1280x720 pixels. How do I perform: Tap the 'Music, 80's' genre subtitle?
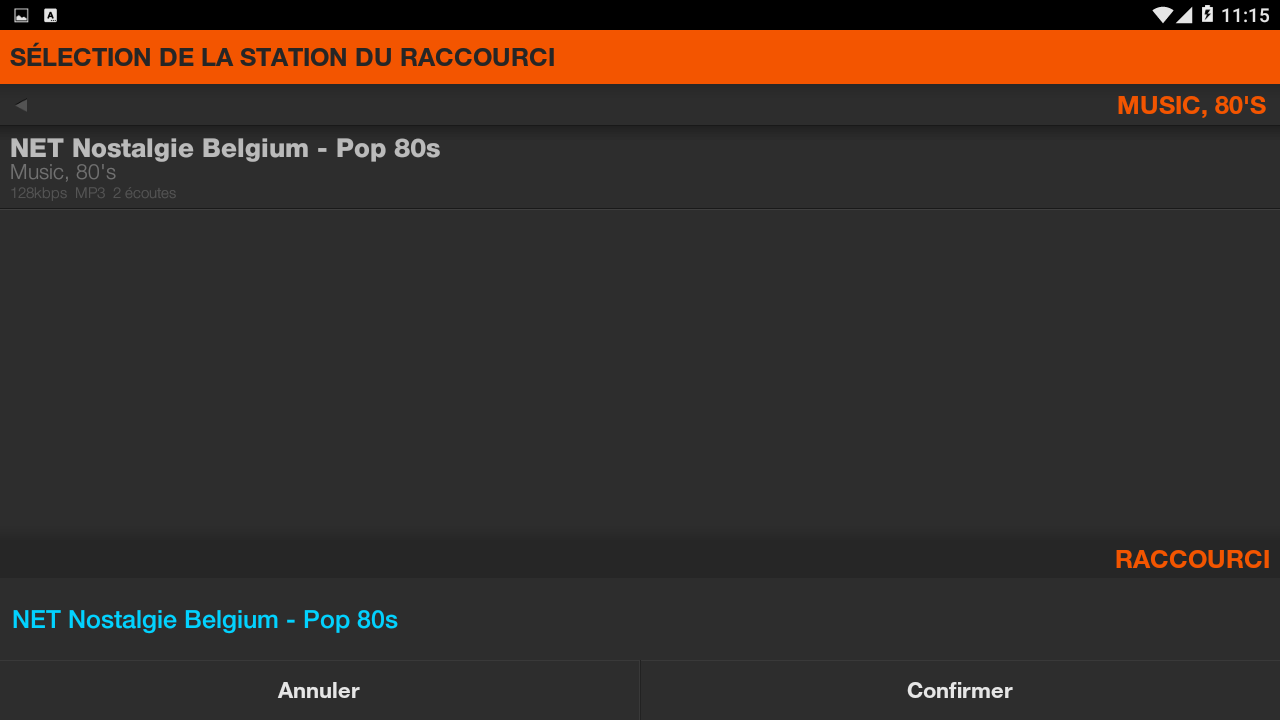click(x=63, y=173)
